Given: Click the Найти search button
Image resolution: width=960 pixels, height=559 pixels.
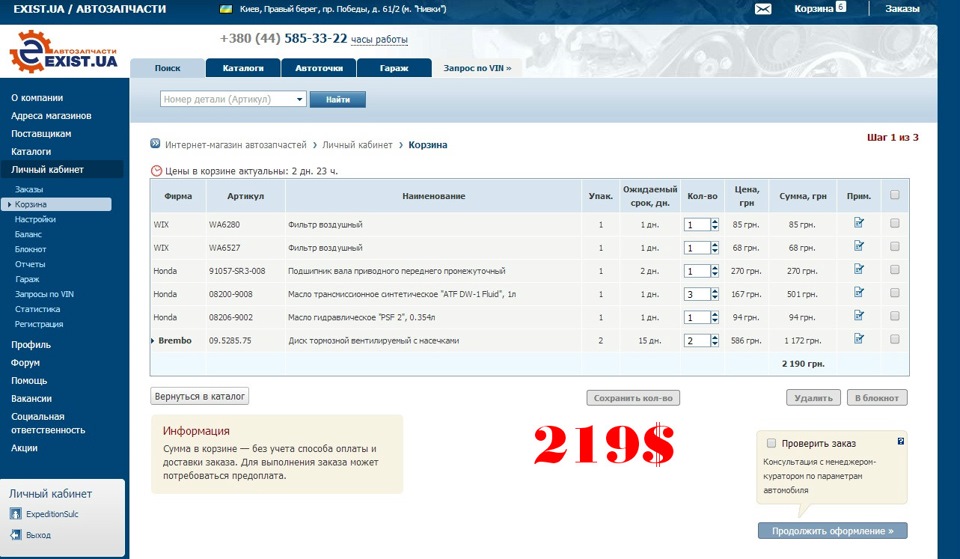Looking at the screenshot, I should [338, 99].
